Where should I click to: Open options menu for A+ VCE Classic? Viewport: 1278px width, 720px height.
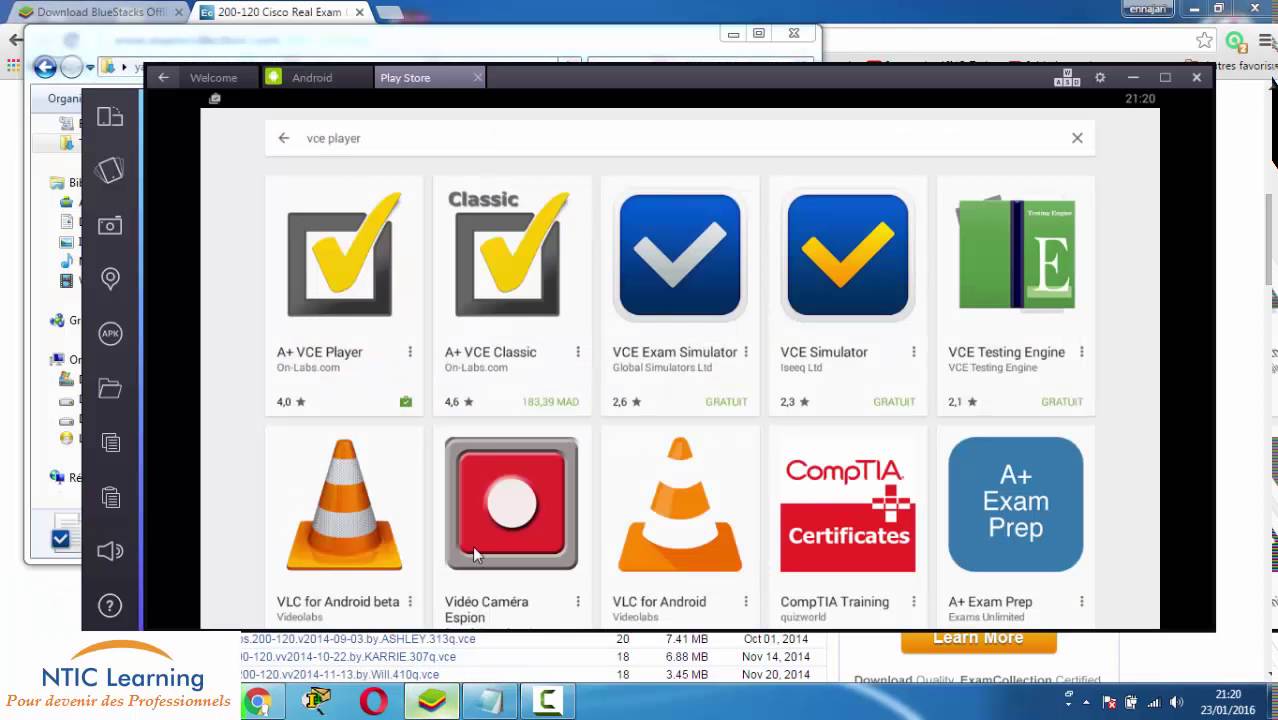(x=578, y=352)
